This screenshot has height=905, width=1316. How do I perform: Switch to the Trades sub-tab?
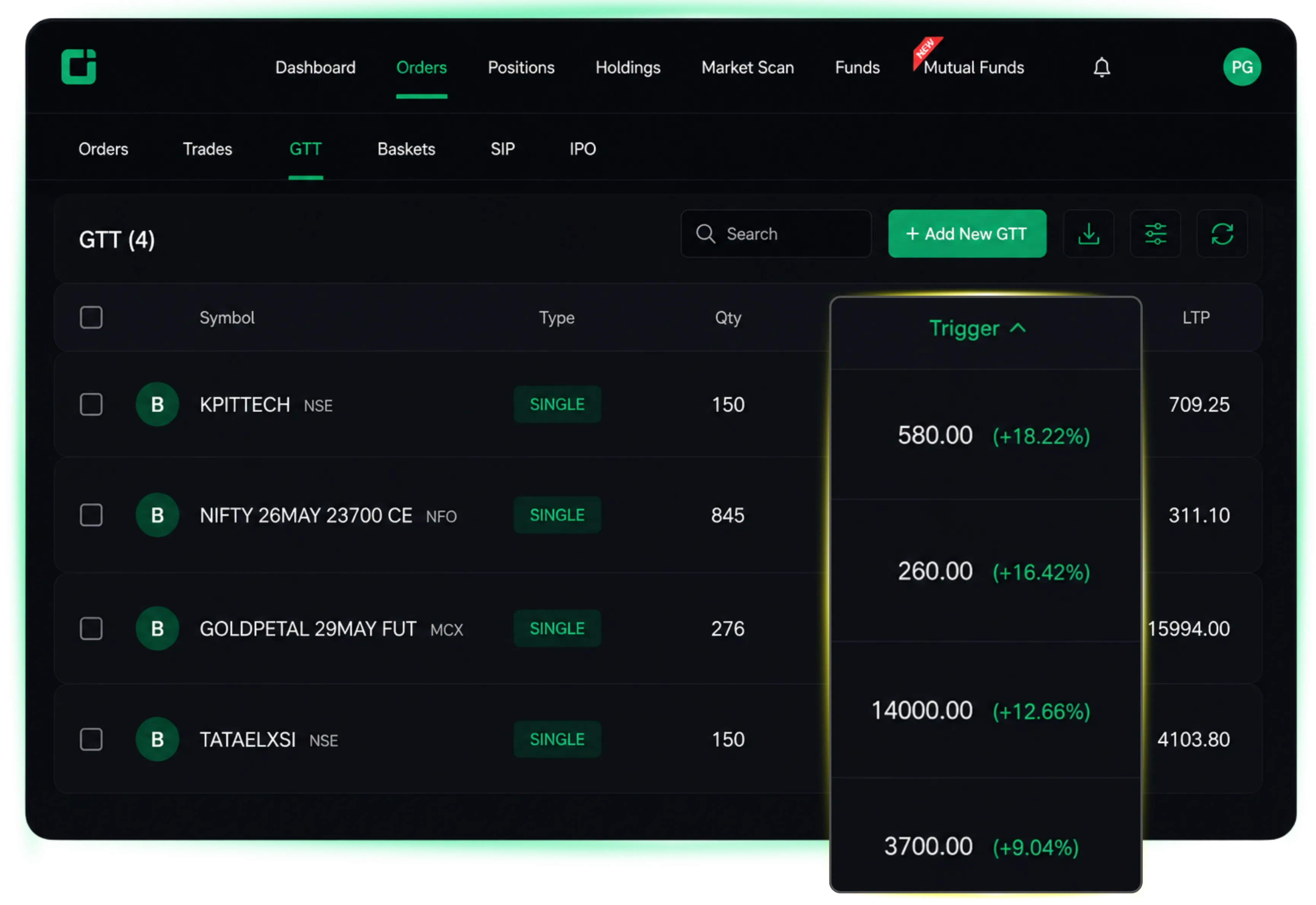pyautogui.click(x=207, y=149)
